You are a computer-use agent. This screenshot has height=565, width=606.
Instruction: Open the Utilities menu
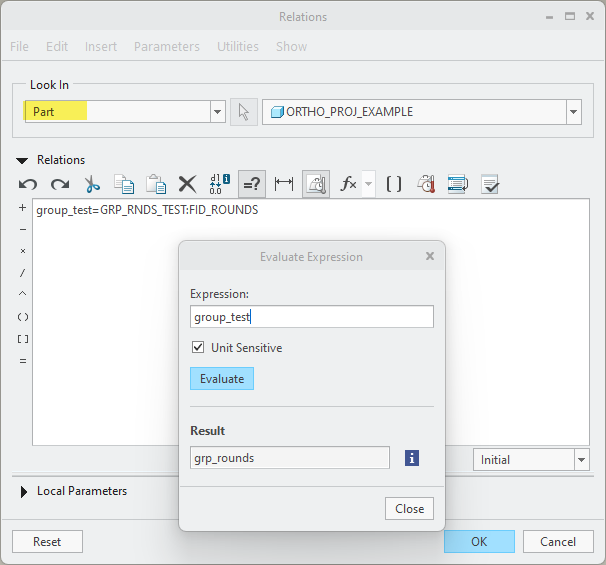[237, 46]
